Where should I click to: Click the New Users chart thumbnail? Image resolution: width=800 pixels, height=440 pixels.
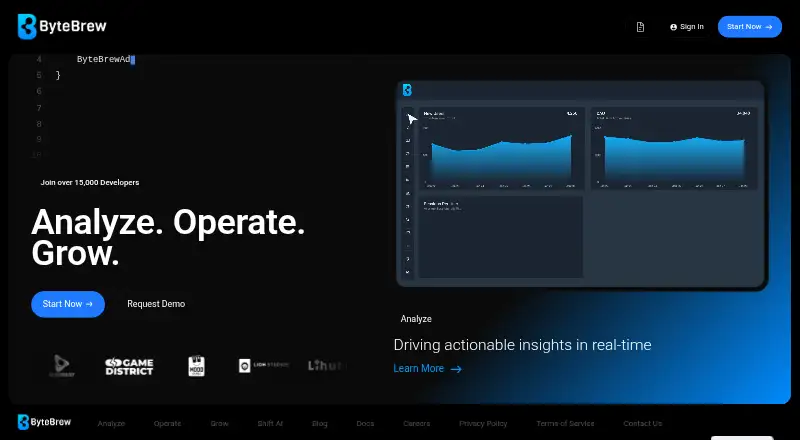[x=502, y=149]
